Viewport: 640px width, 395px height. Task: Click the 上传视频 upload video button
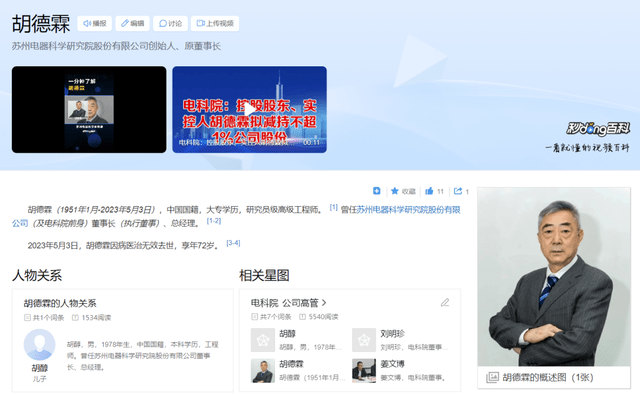click(215, 24)
